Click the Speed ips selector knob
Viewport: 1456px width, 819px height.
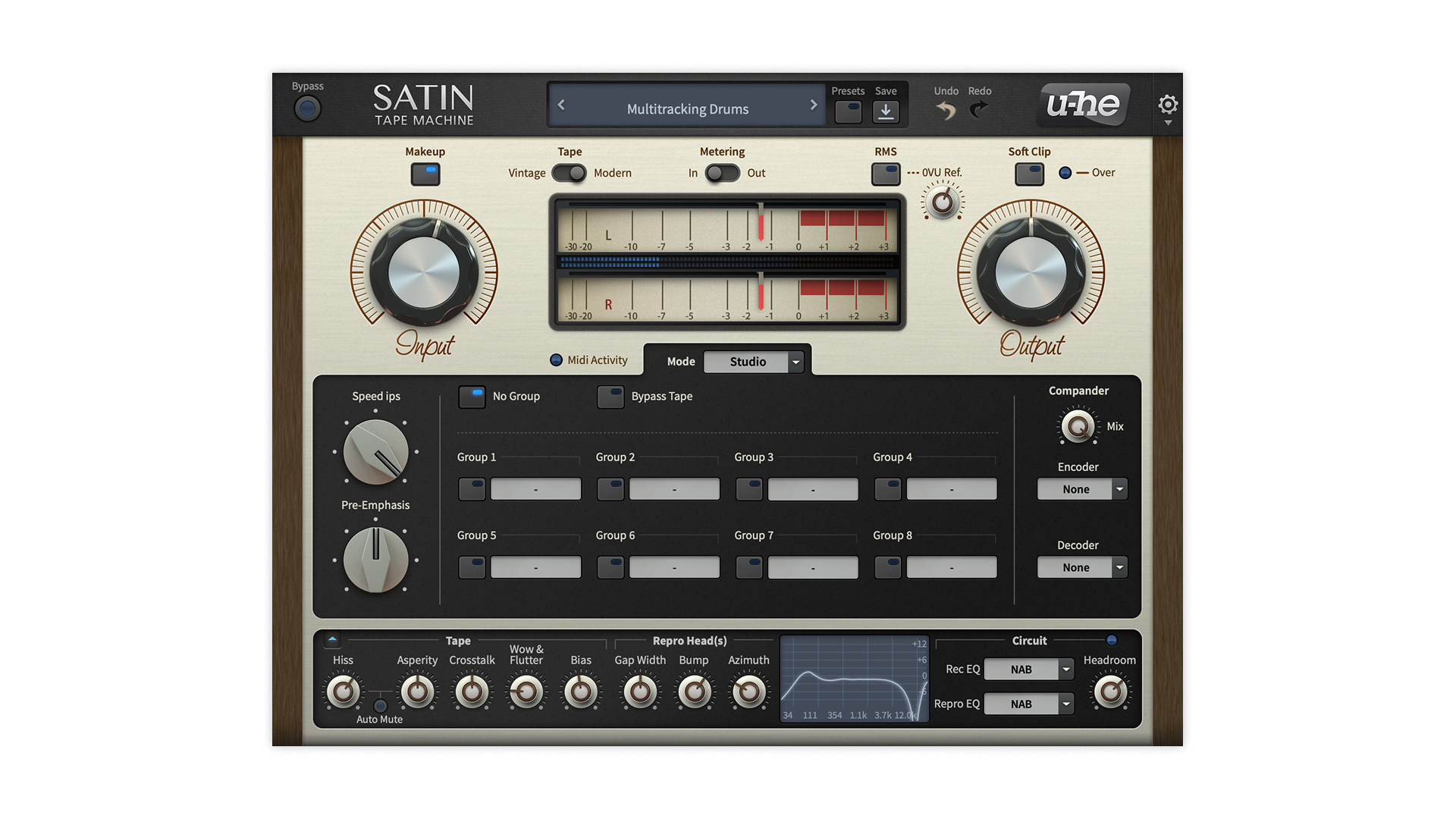pyautogui.click(x=375, y=453)
